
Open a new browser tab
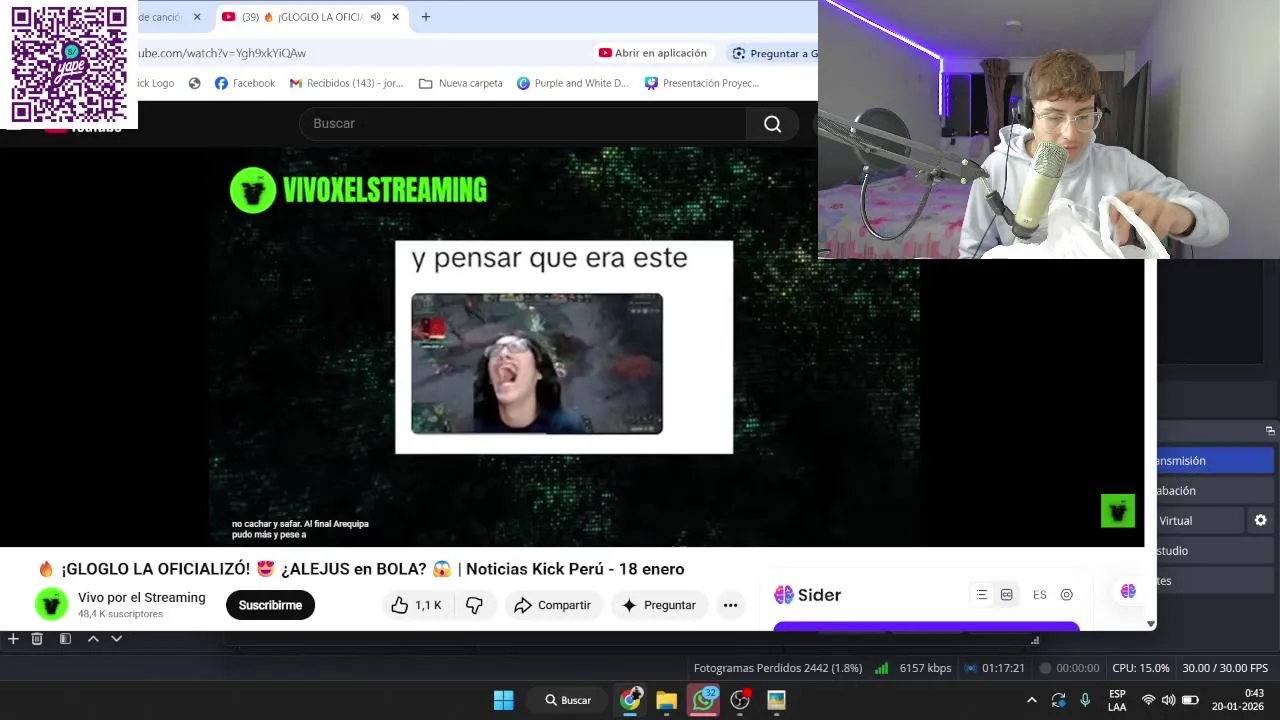click(426, 17)
